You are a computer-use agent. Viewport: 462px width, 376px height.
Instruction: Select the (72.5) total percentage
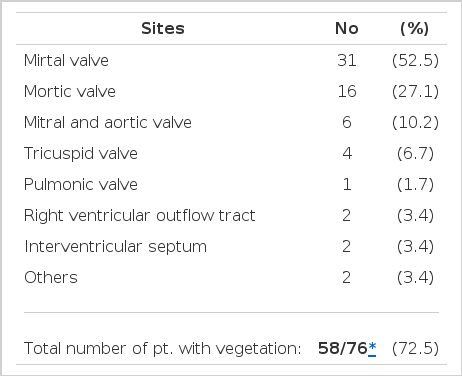coord(415,349)
